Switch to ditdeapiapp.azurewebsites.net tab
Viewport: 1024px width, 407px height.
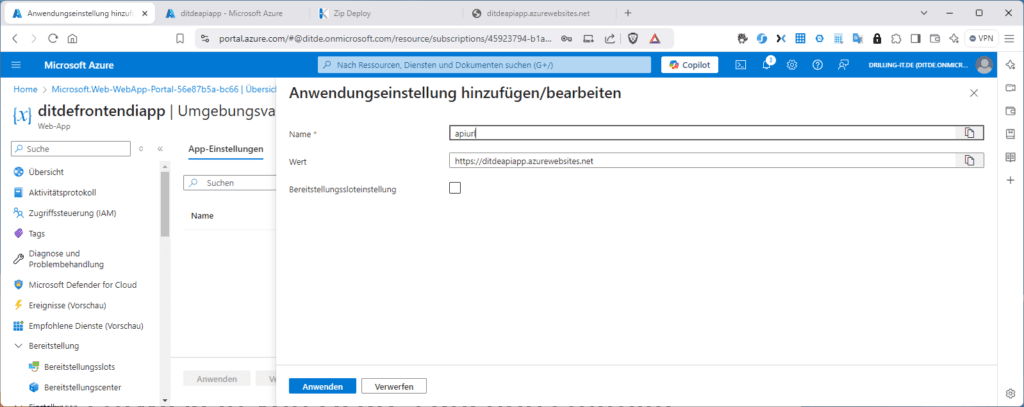(x=539, y=13)
